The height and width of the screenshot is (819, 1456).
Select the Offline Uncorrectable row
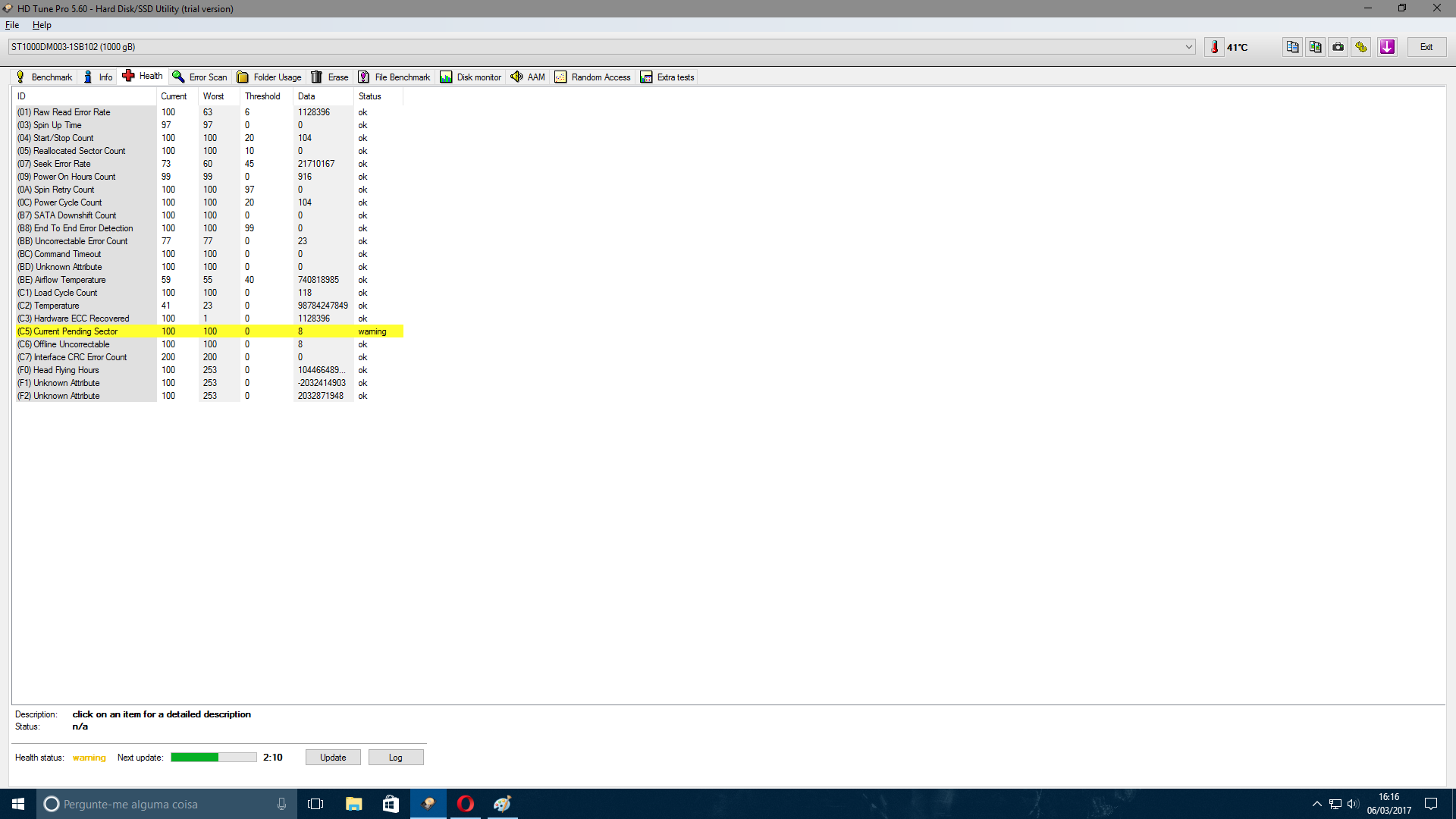click(x=209, y=344)
